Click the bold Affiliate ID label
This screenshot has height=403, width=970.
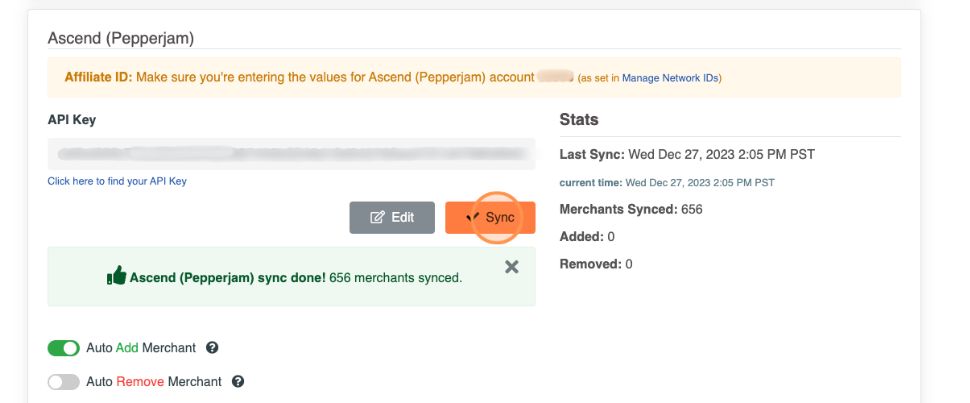pos(98,77)
